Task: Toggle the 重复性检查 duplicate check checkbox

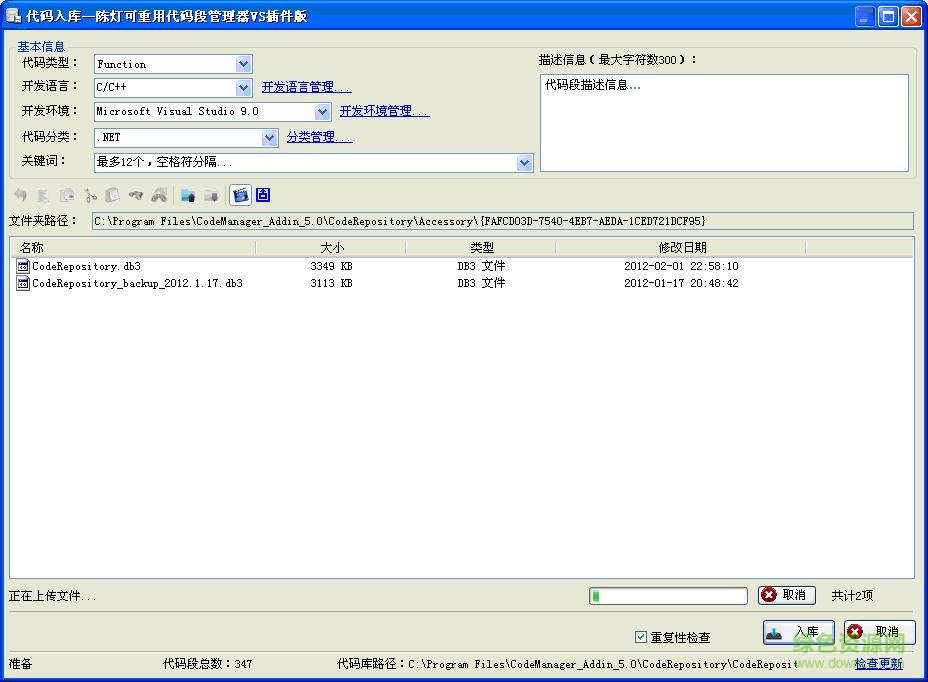Action: (x=639, y=636)
